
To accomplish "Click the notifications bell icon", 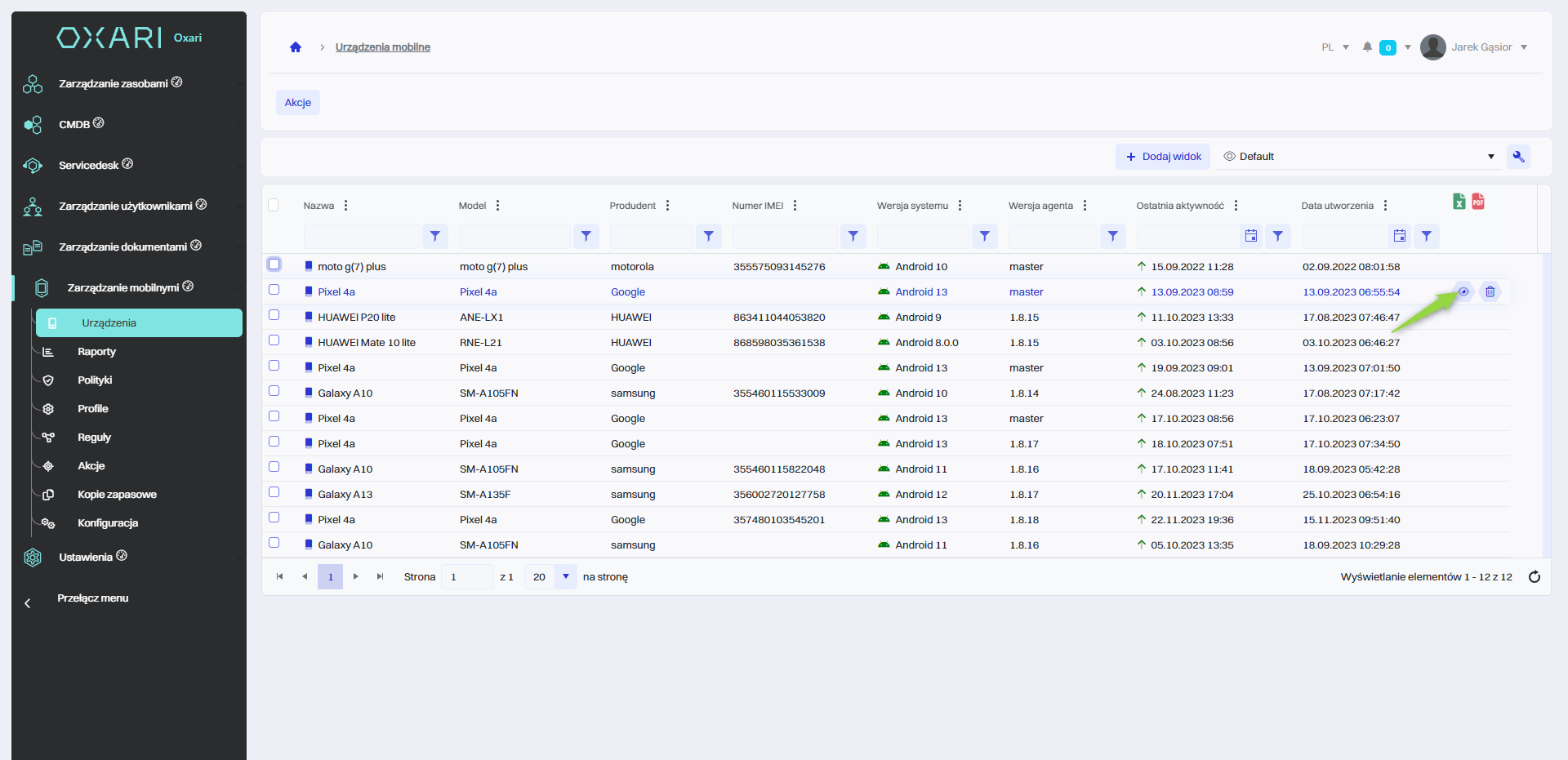I will pyautogui.click(x=1367, y=47).
